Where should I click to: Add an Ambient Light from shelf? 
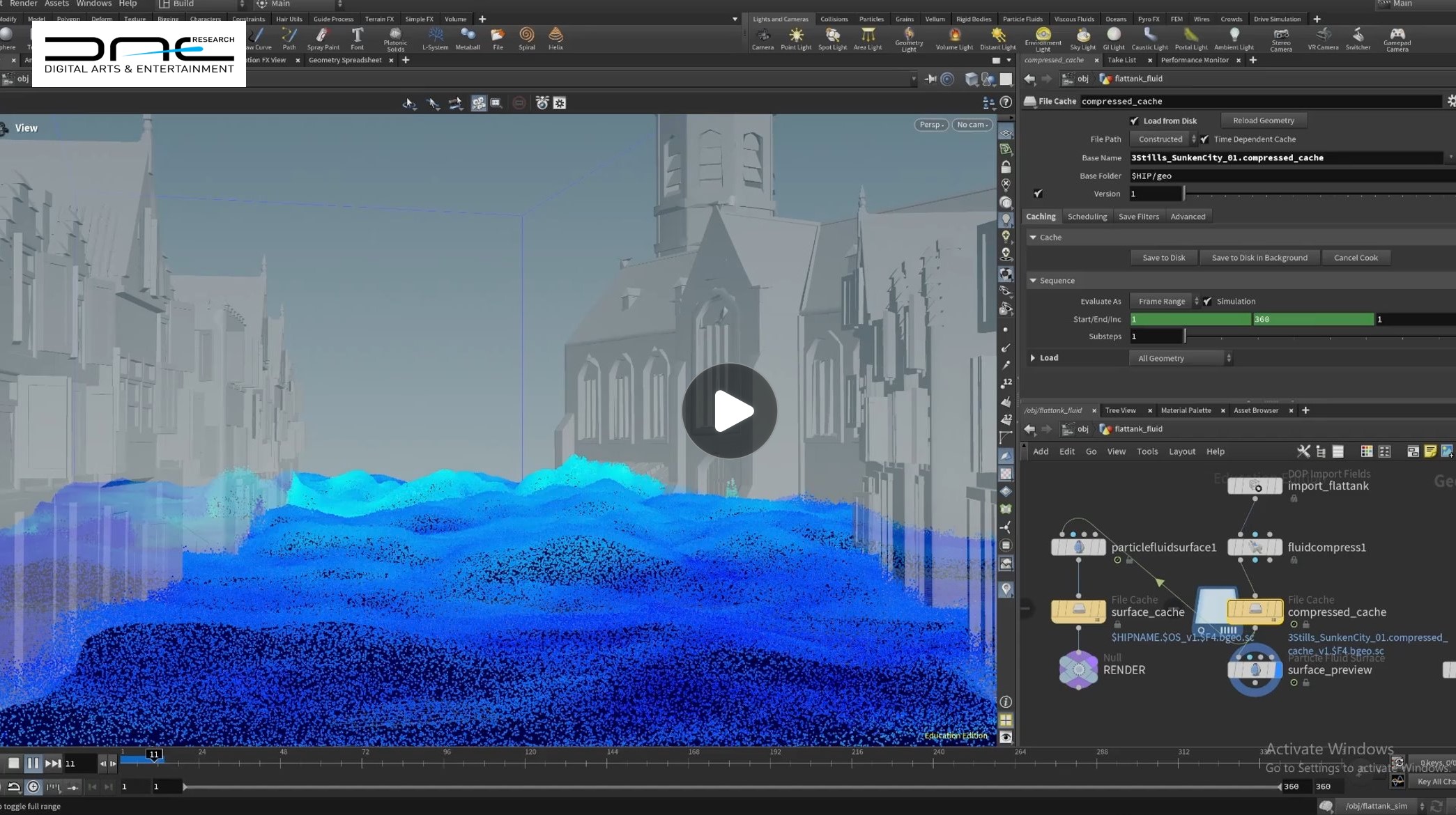(1234, 39)
